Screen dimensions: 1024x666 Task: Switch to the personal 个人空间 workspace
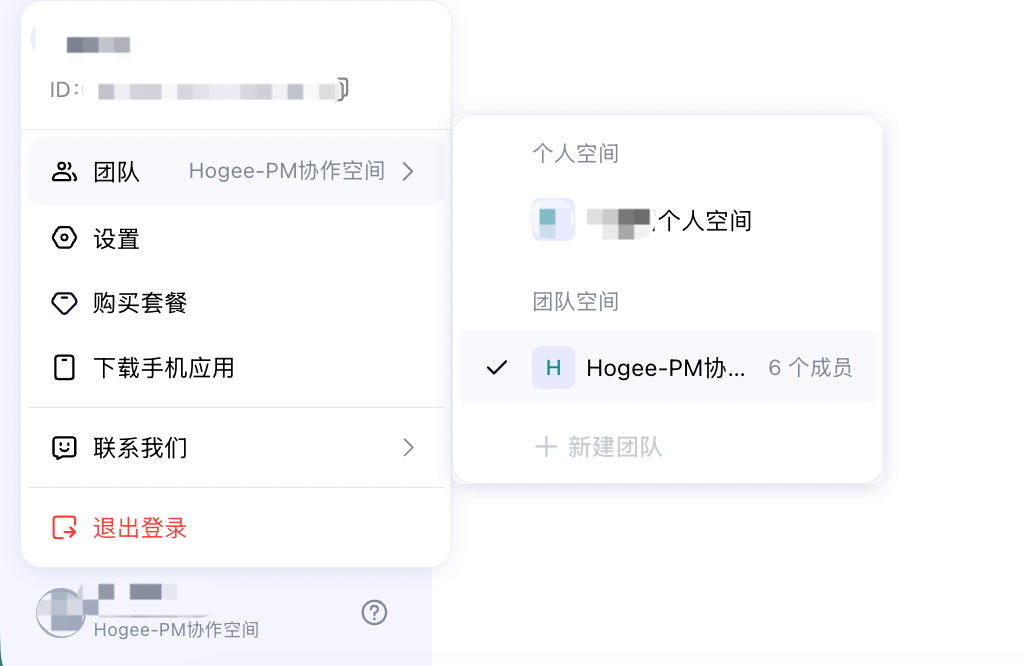tap(667, 220)
